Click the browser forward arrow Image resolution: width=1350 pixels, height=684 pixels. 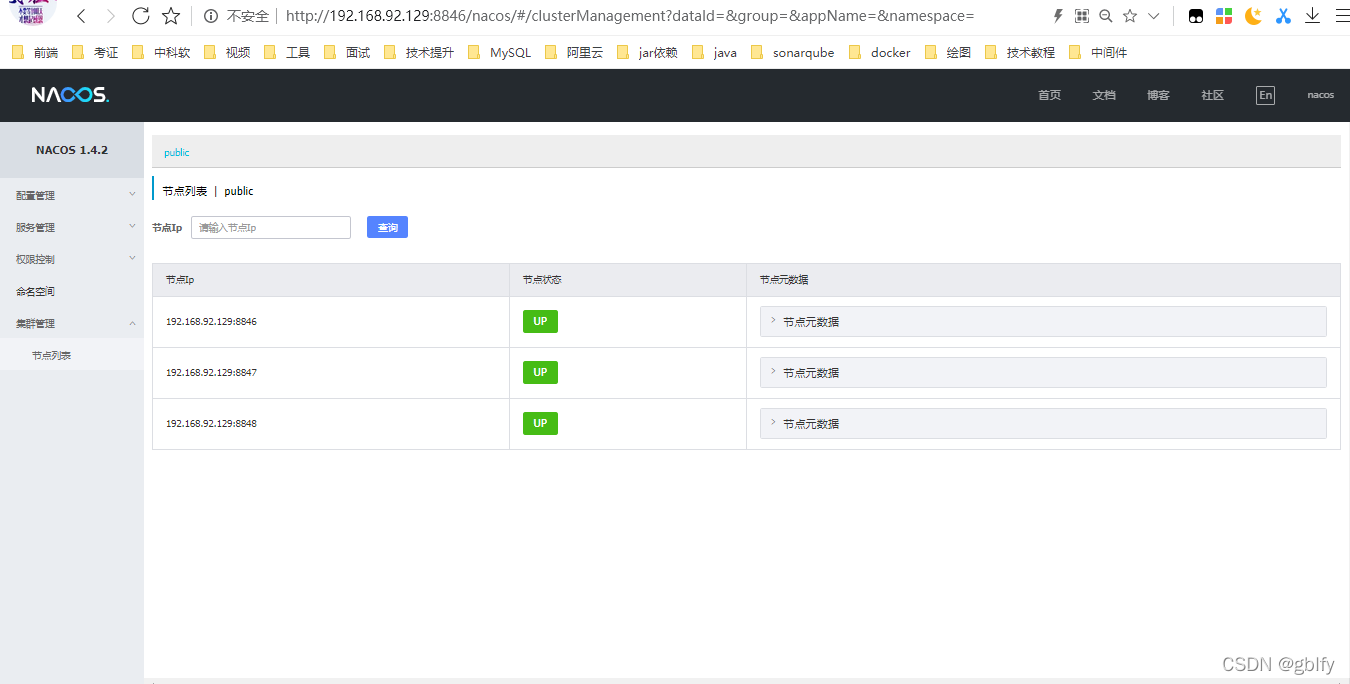111,16
